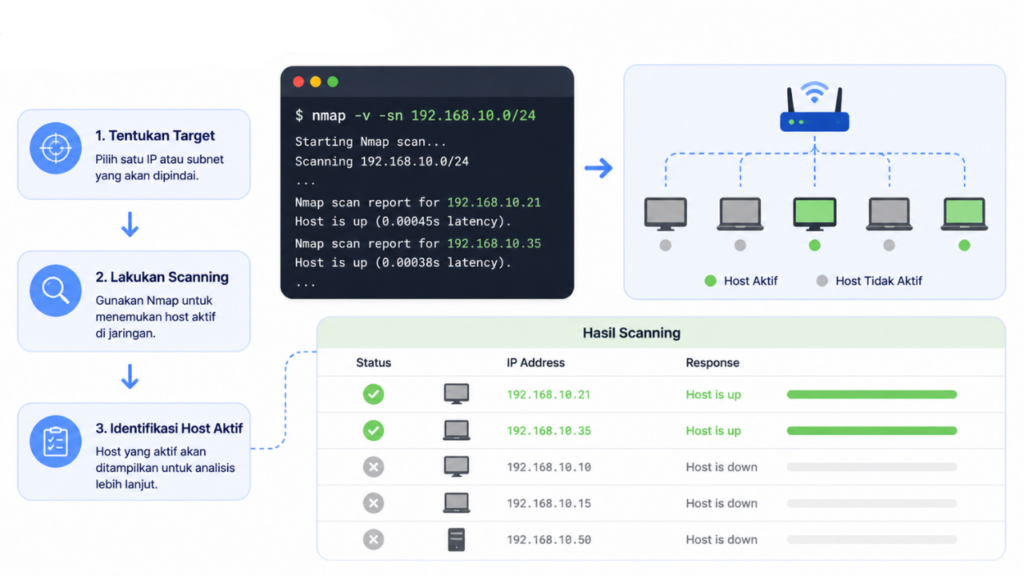Click Host is down for 192.168.10.15 row
This screenshot has height=576, width=1024.
pyautogui.click(x=722, y=504)
